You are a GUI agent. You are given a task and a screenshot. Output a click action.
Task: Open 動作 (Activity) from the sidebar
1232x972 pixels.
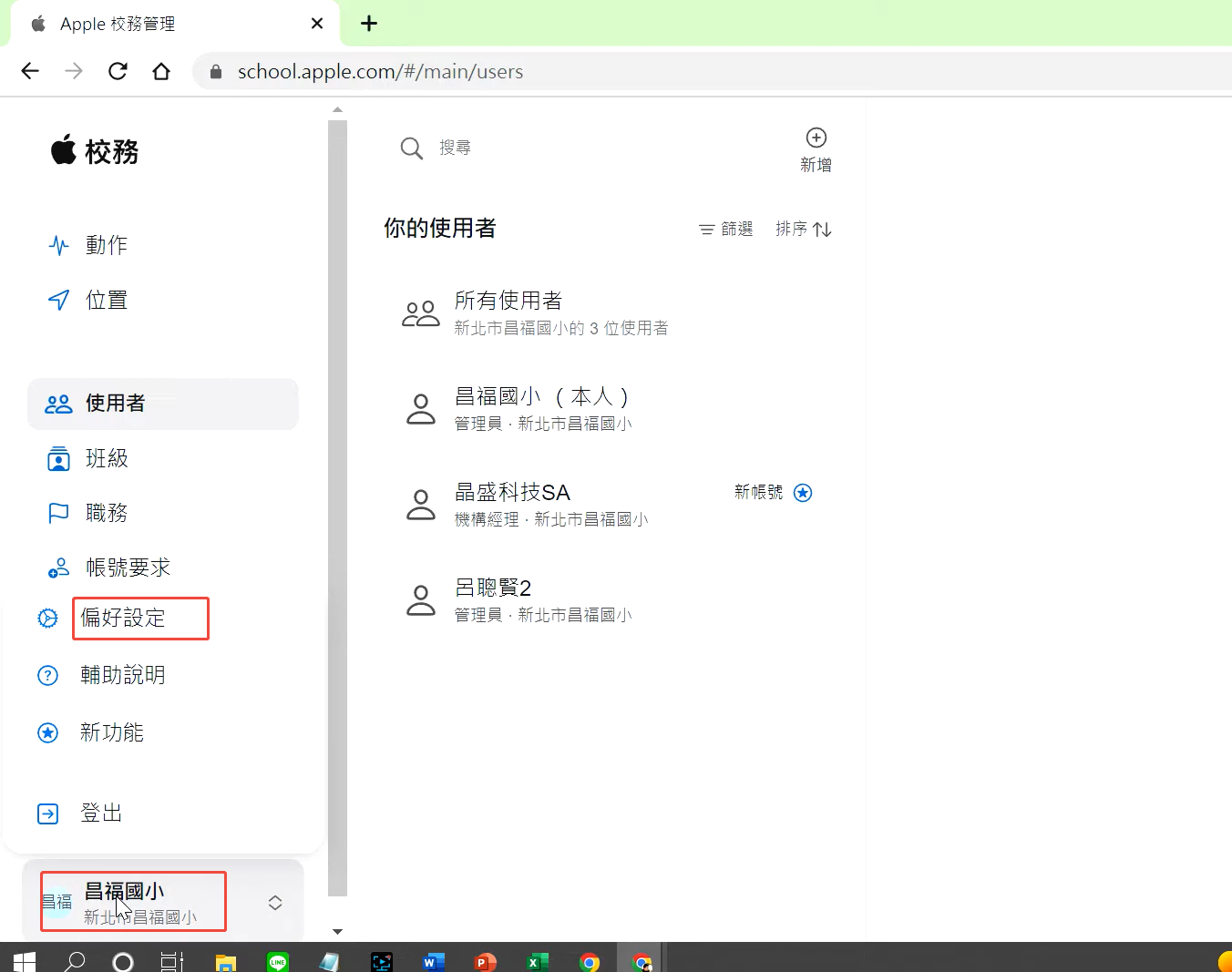tap(106, 245)
